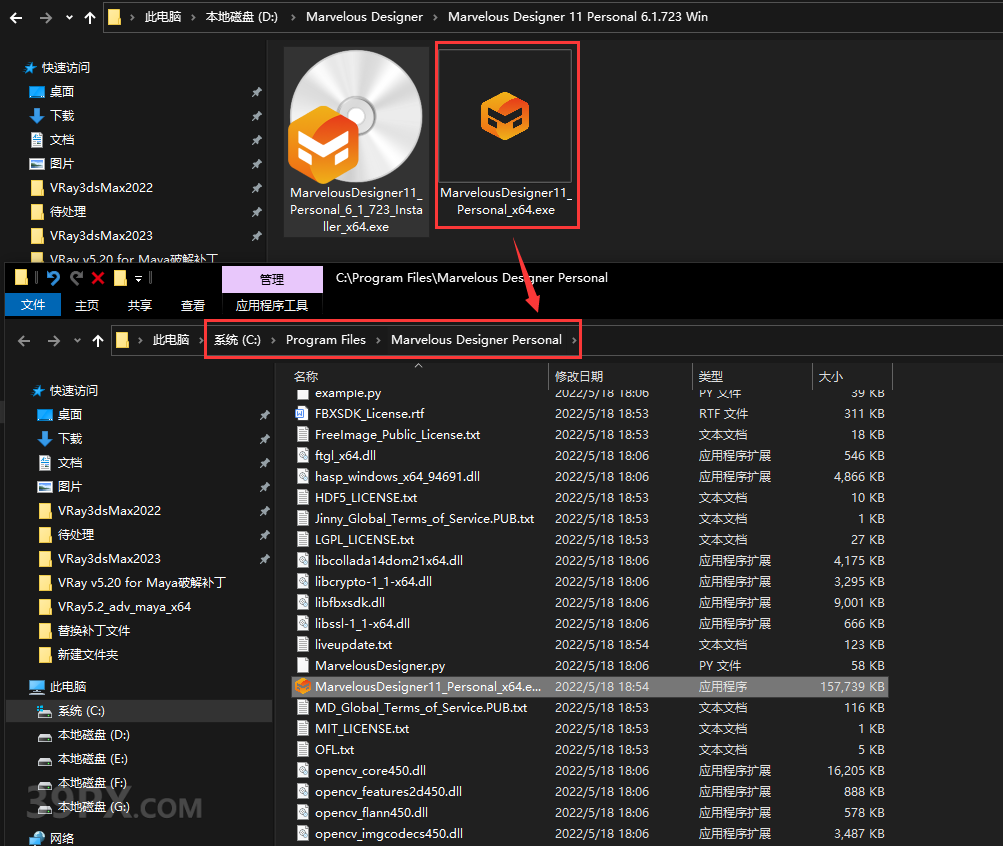Select ftgl_x64.dll file icon
Screen dimensions: 1003x846
pyautogui.click(x=303, y=456)
